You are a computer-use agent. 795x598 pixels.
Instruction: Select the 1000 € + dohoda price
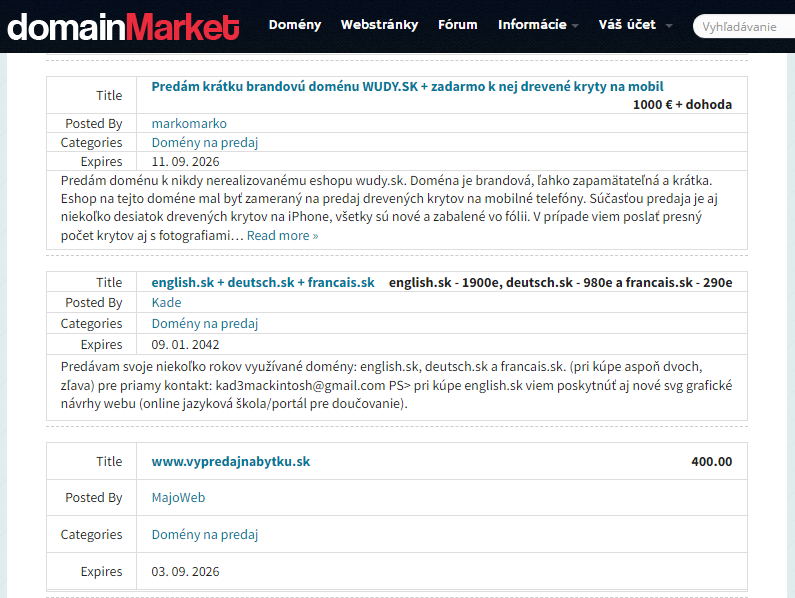coord(682,104)
